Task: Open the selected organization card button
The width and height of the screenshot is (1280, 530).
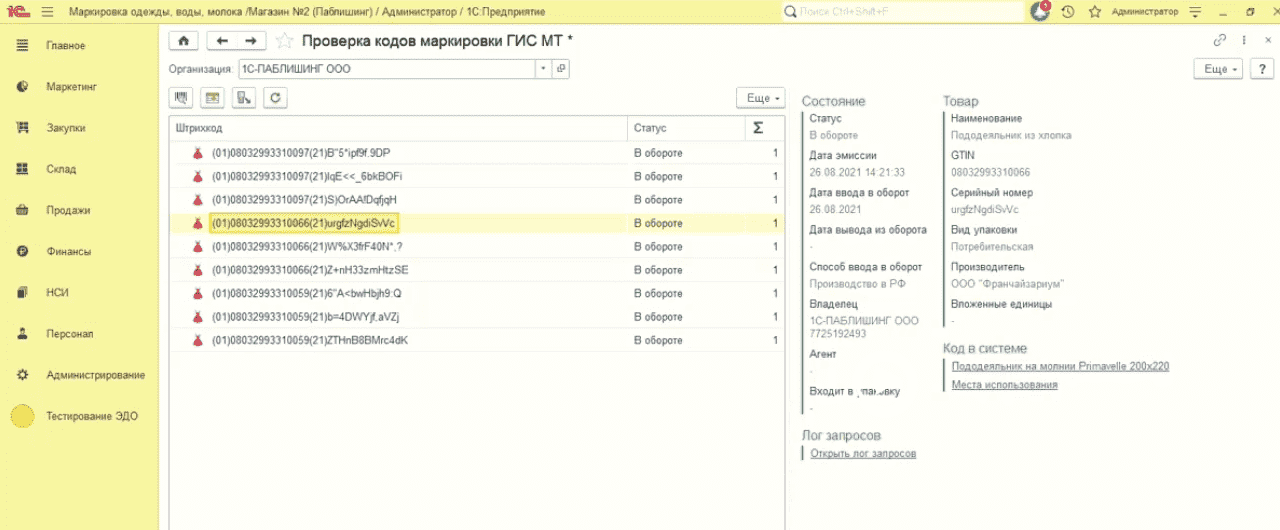Action: (x=561, y=69)
